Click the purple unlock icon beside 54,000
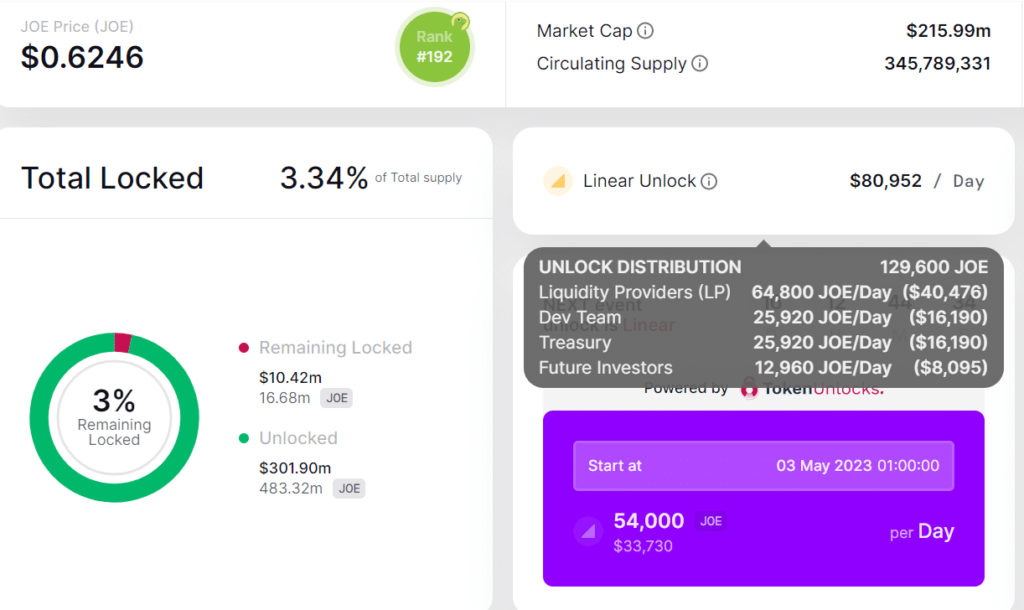Viewport: 1024px width, 610px height. 587,531
